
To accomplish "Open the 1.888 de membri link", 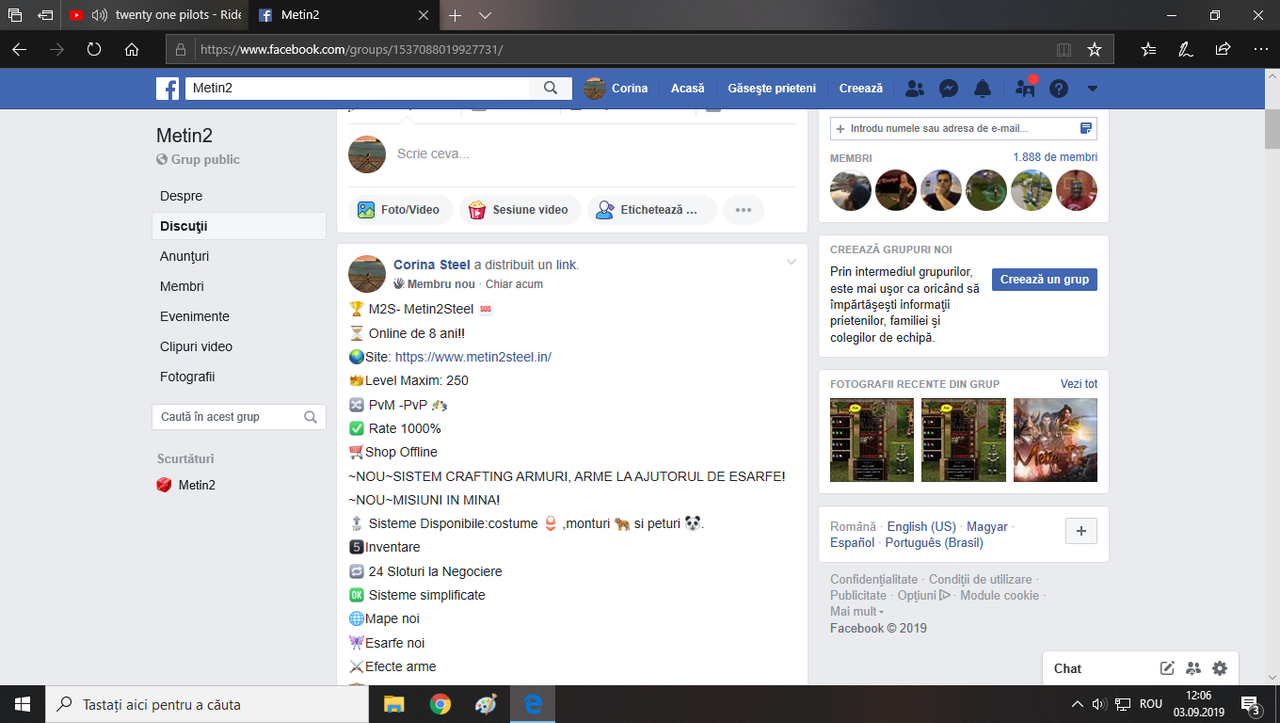I will [x=1055, y=157].
